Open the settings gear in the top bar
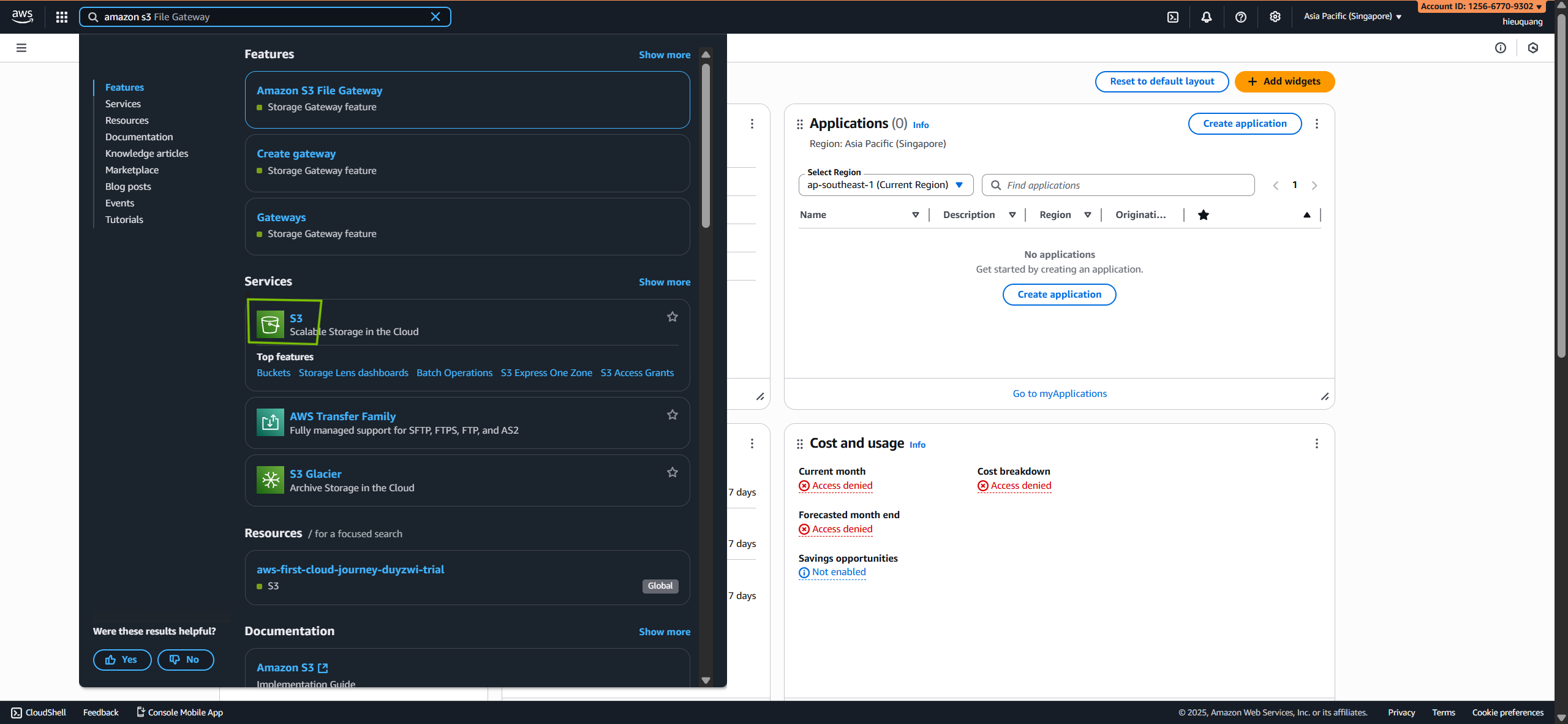This screenshot has width=1568, height=724. point(1275,17)
